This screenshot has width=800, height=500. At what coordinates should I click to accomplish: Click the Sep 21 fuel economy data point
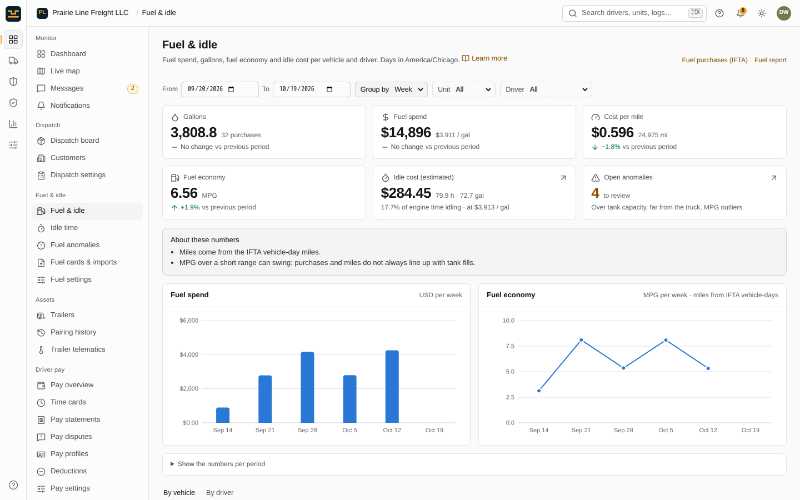coord(581,340)
